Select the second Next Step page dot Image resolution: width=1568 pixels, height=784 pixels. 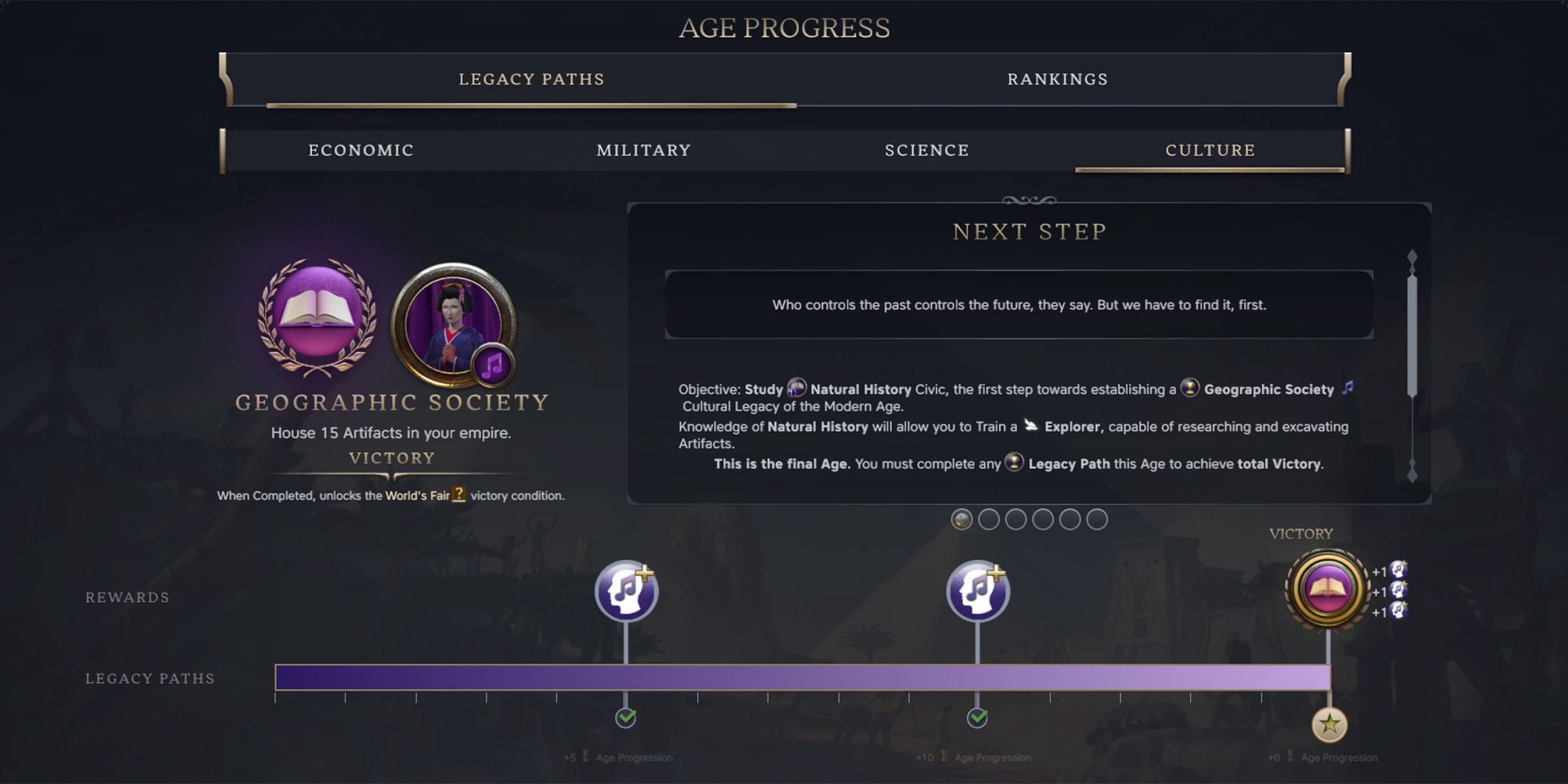click(x=989, y=520)
